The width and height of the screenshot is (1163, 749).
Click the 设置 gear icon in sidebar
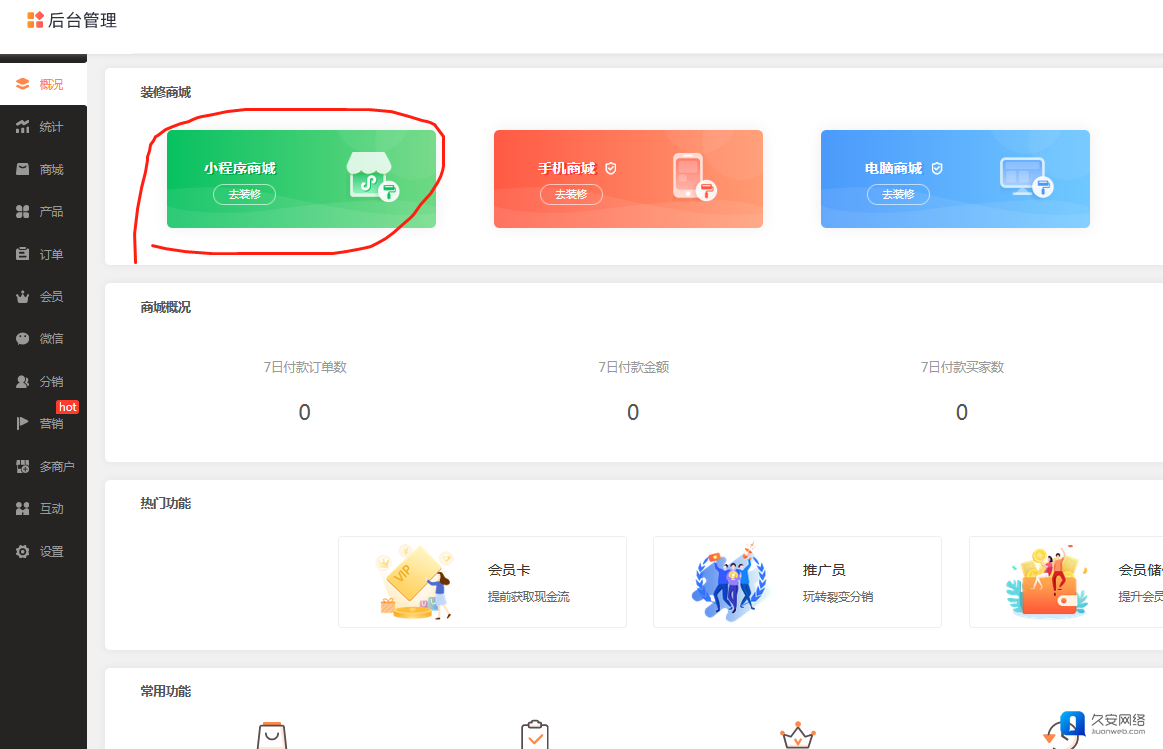click(22, 552)
